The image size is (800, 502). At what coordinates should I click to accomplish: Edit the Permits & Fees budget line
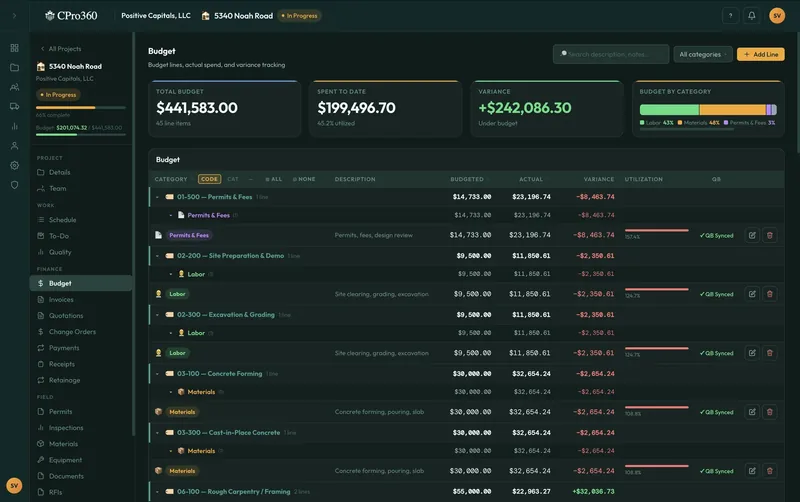coord(752,235)
